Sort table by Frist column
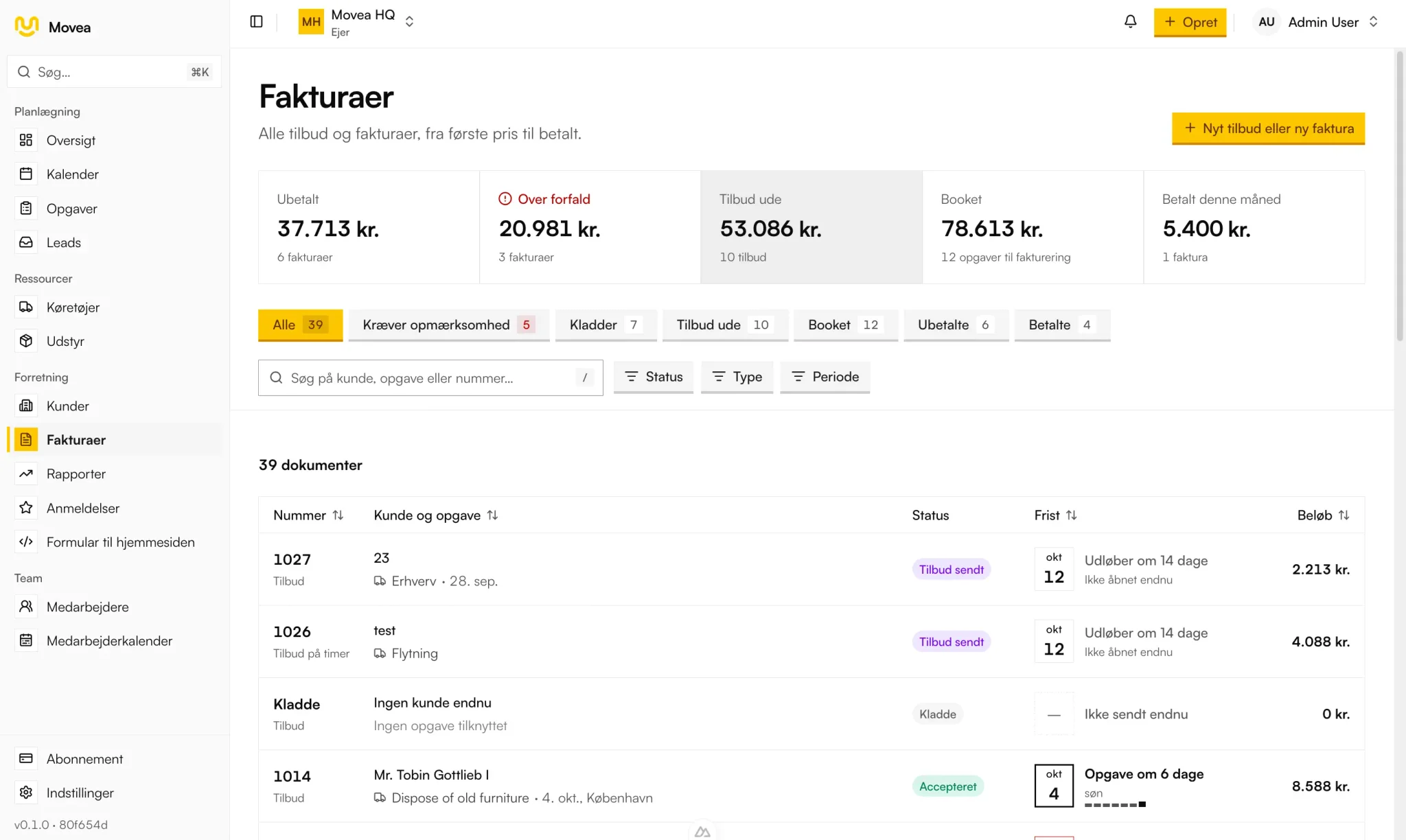The width and height of the screenshot is (1406, 840). 1055,515
